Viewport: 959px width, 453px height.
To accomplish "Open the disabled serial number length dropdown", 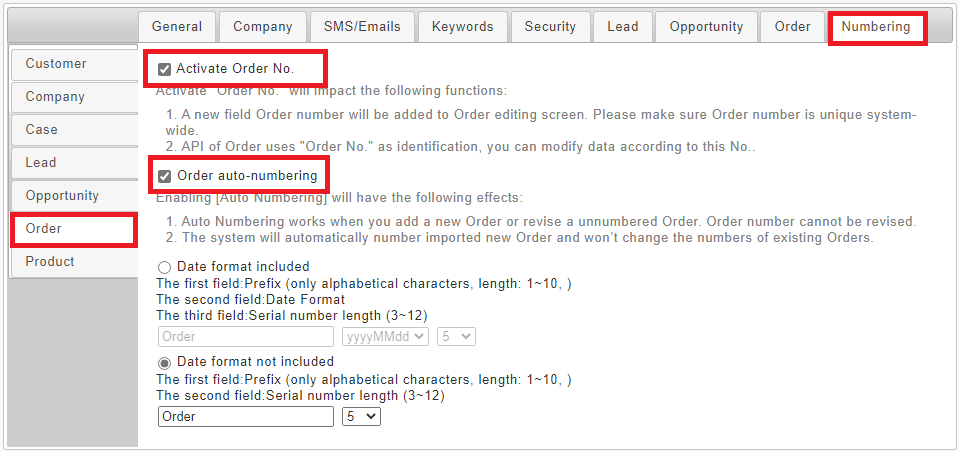I will [456, 337].
